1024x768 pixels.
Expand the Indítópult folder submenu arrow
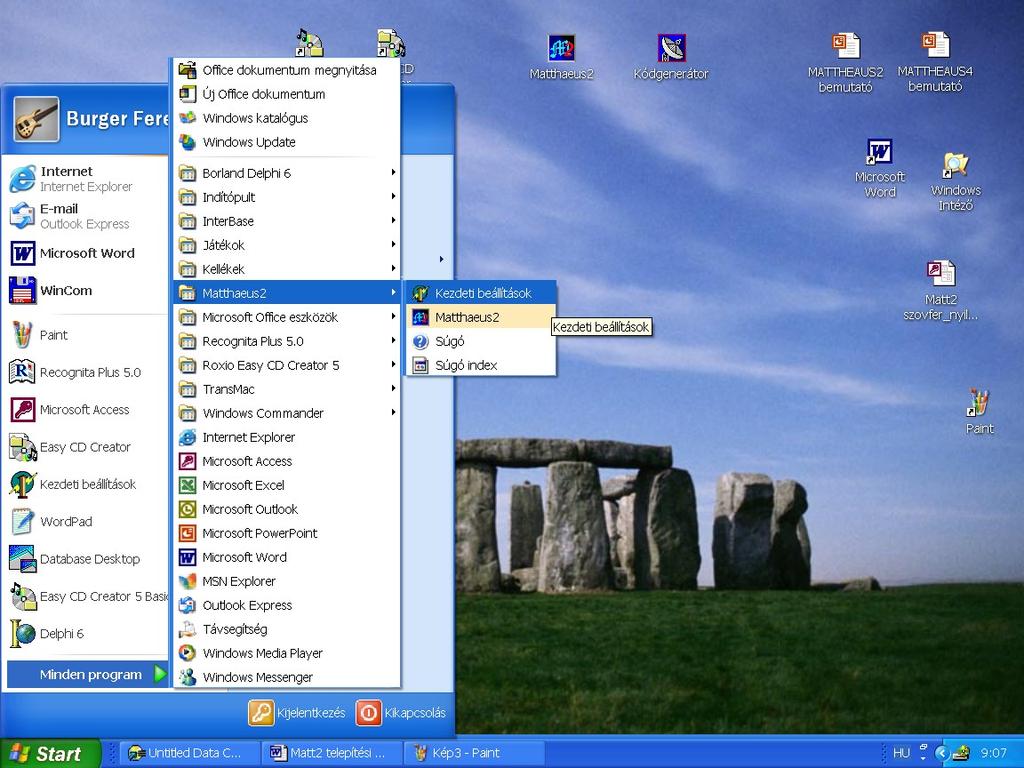[x=393, y=197]
